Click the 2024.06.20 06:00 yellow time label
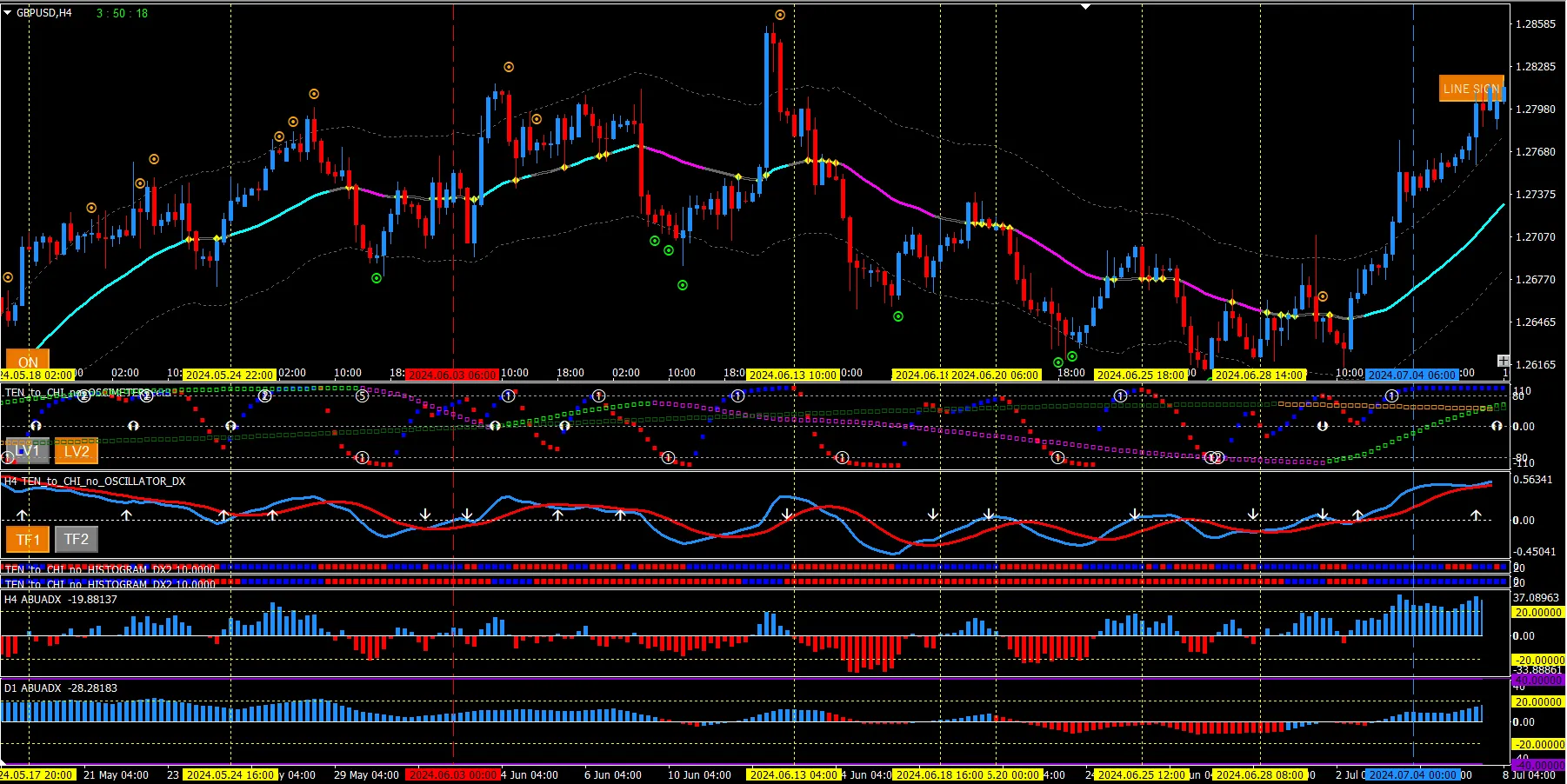This screenshot has width=1567, height=784. 995,375
